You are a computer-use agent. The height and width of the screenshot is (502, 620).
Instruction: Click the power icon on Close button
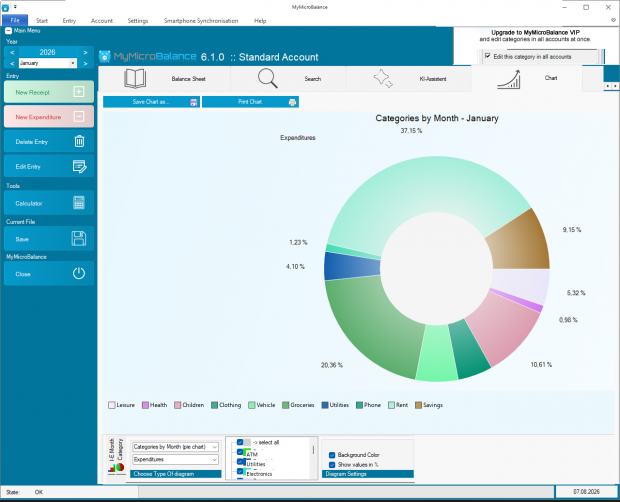[x=79, y=273]
